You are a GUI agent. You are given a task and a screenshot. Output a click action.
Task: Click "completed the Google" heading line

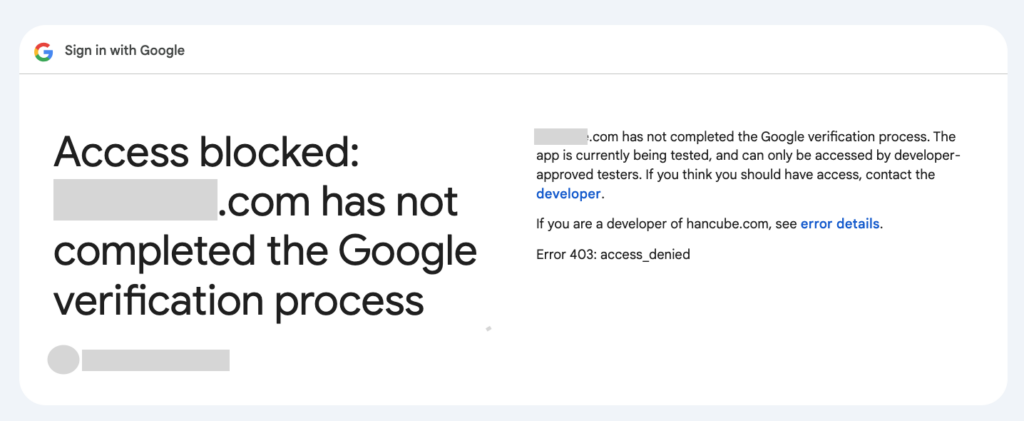pyautogui.click(x=265, y=253)
